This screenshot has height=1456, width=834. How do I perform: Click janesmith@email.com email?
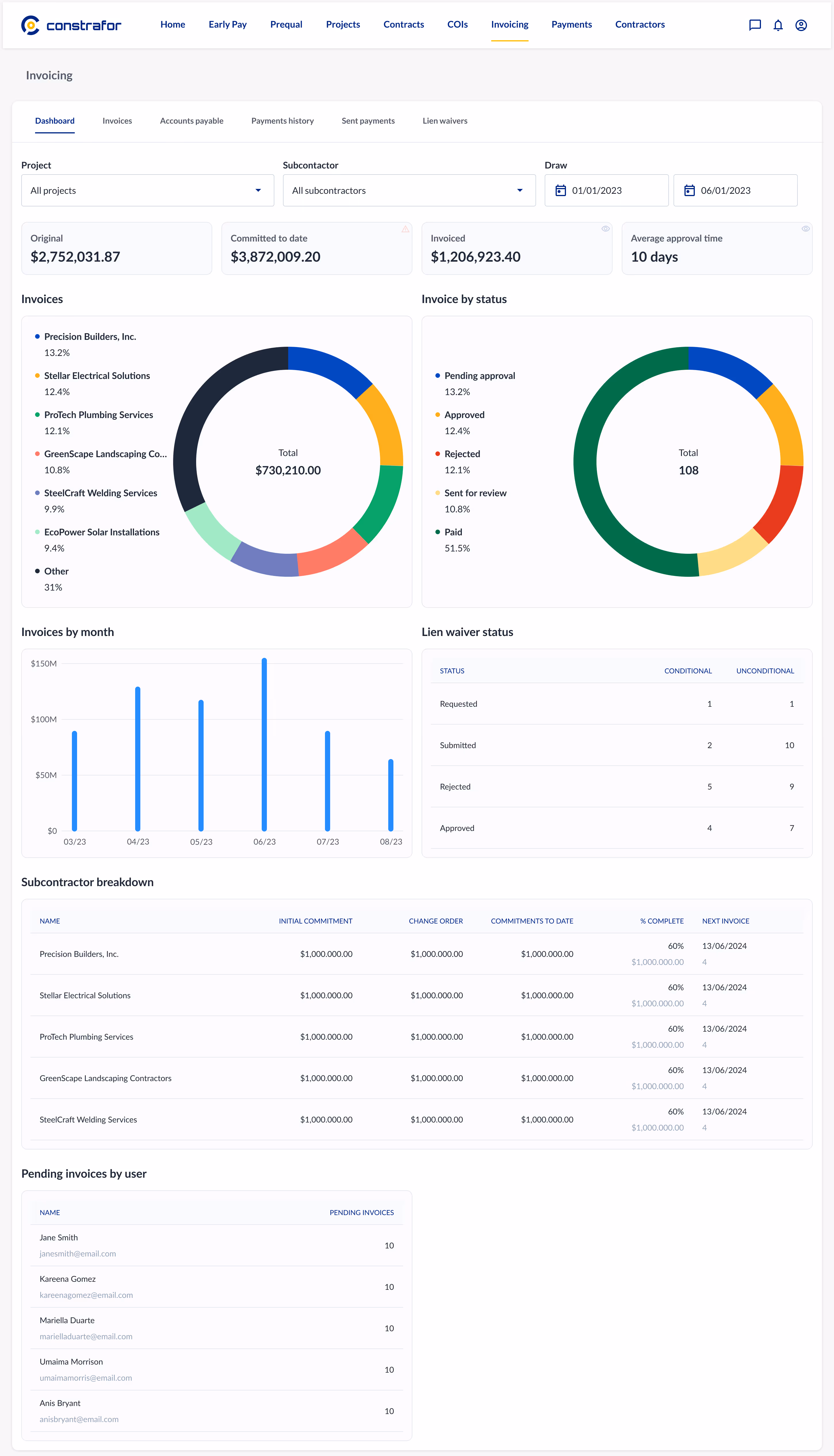pyautogui.click(x=78, y=1254)
